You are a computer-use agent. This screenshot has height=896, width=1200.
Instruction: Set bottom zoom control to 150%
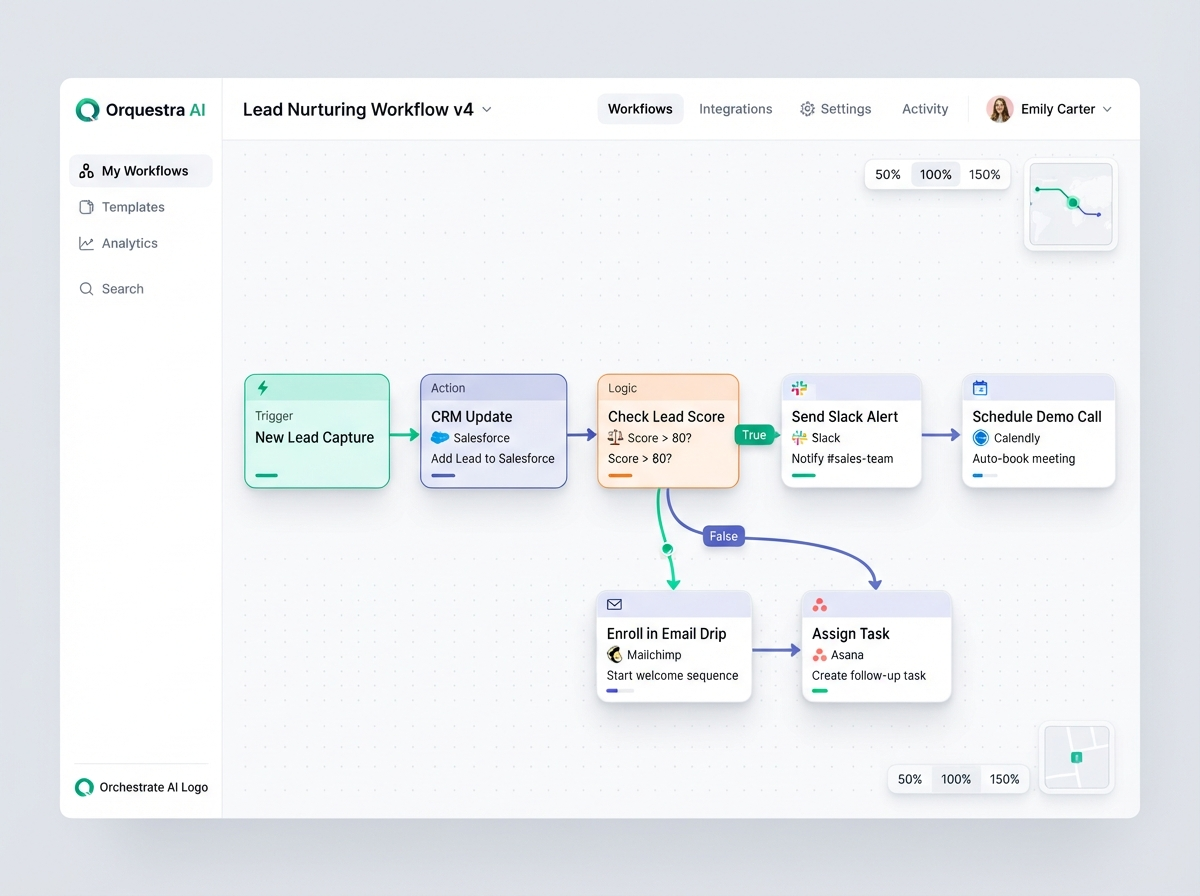coord(1005,779)
